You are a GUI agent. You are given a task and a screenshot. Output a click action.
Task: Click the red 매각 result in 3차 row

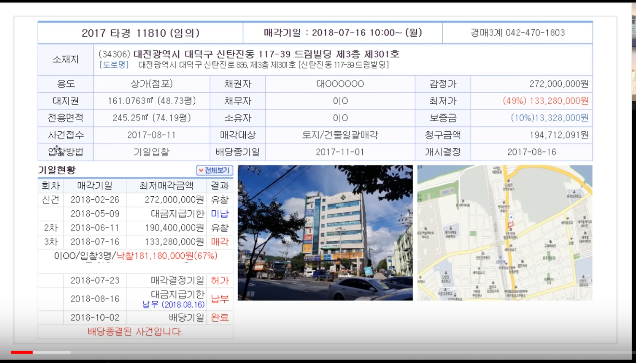(220, 242)
